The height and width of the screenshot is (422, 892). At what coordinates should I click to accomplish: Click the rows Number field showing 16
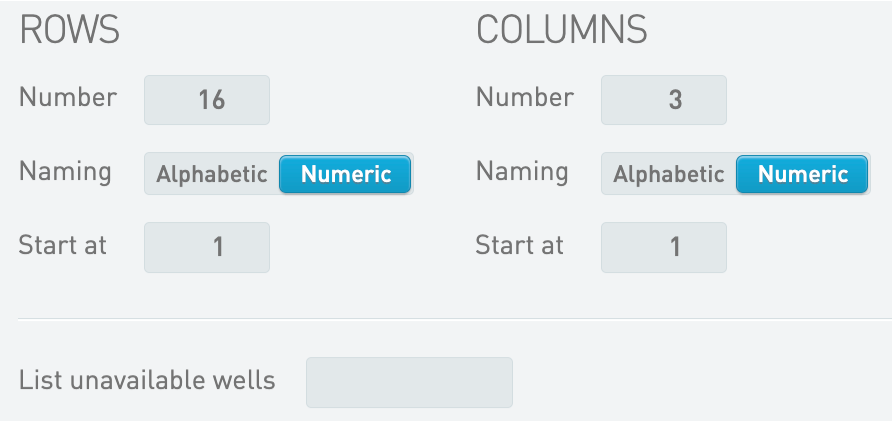207,100
